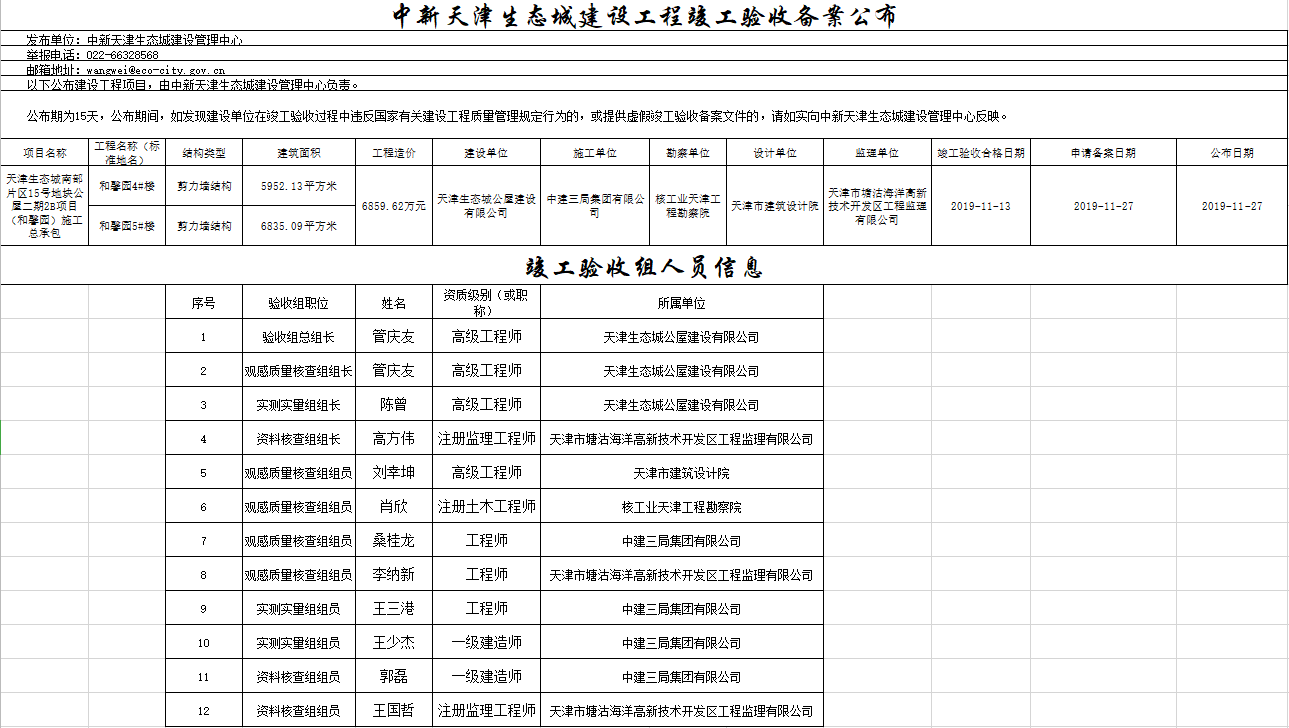1289x728 pixels.
Task: Select the sequence number 12 cell
Action: pyautogui.click(x=203, y=711)
